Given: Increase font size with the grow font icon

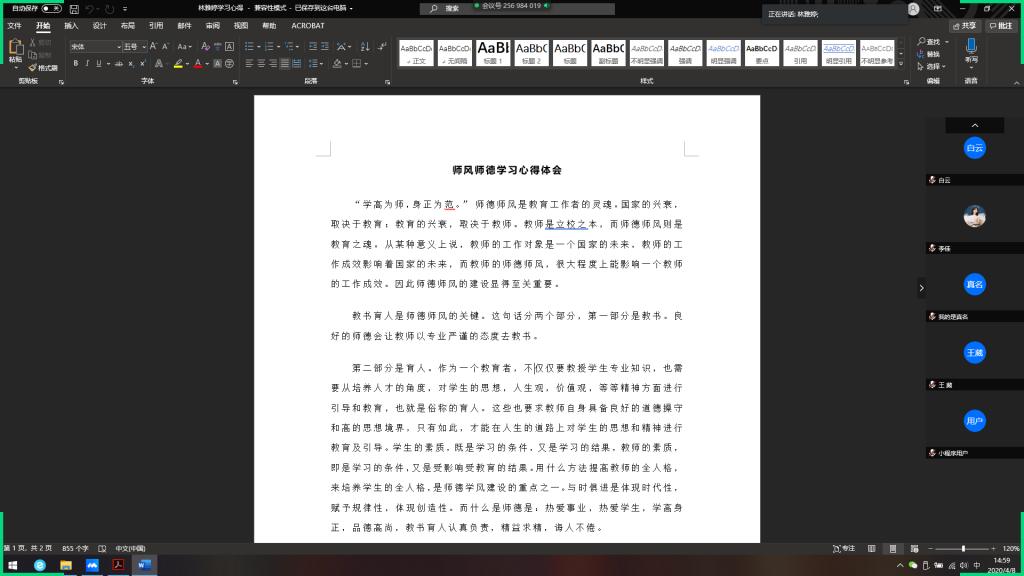Looking at the screenshot, I should (x=153, y=46).
